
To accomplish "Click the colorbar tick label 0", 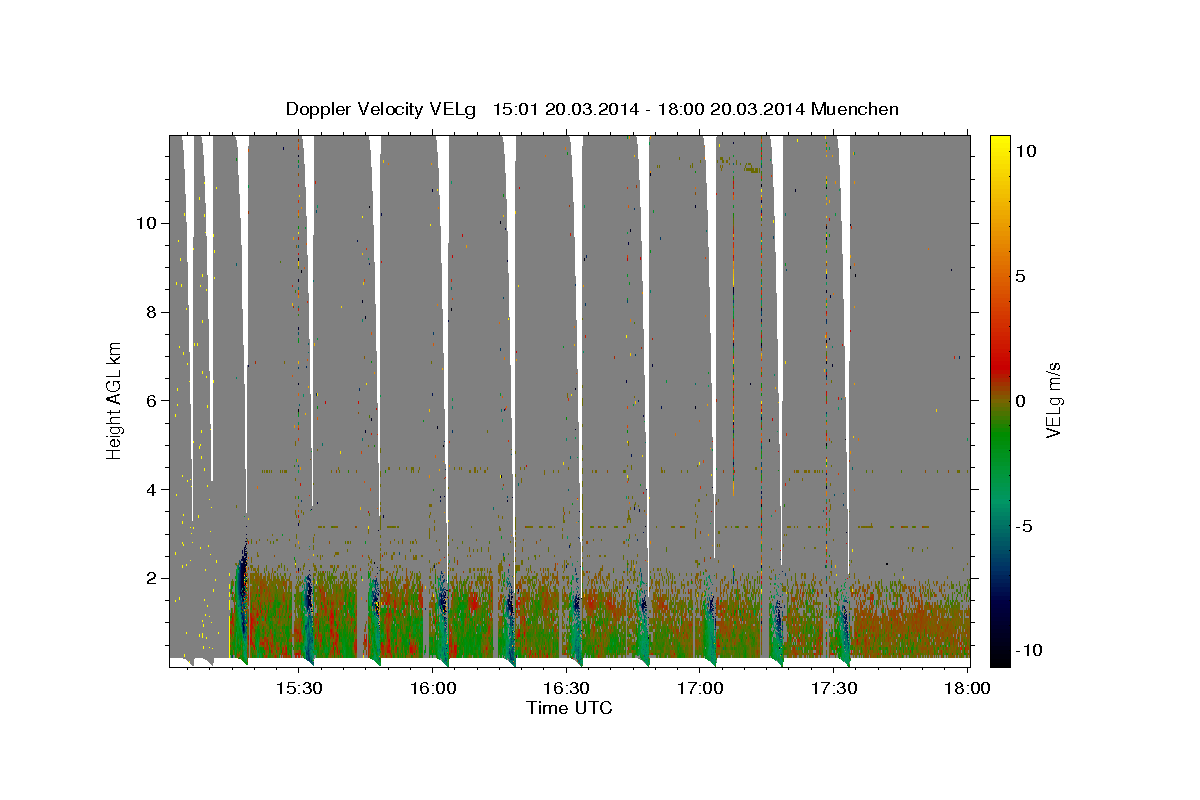I will pos(1020,400).
